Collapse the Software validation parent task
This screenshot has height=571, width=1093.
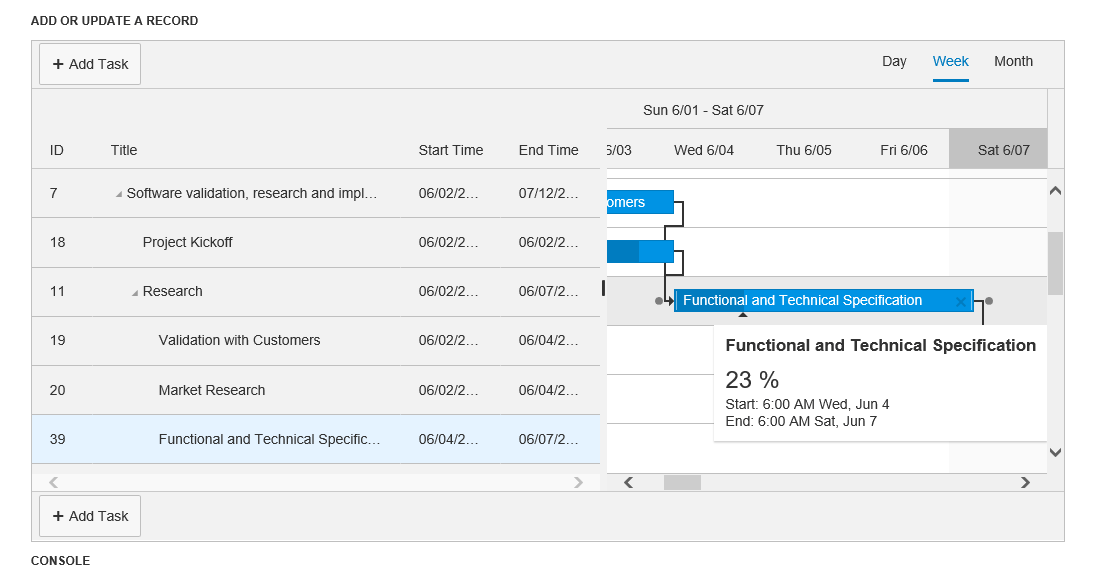tap(119, 194)
